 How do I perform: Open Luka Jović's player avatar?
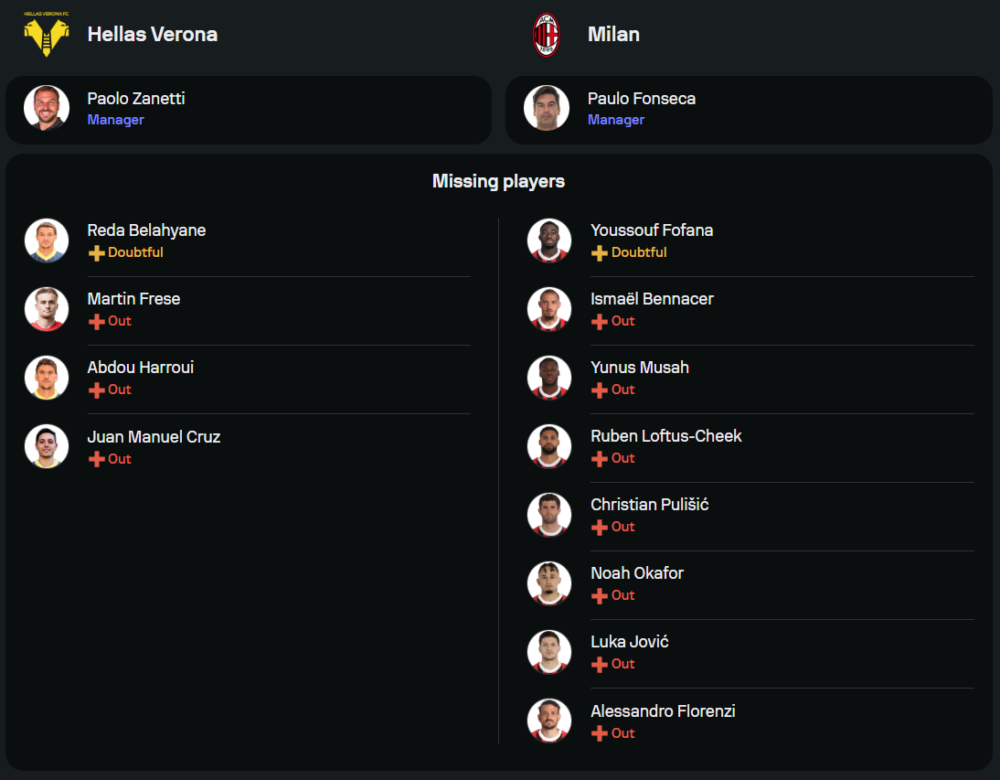coord(549,652)
